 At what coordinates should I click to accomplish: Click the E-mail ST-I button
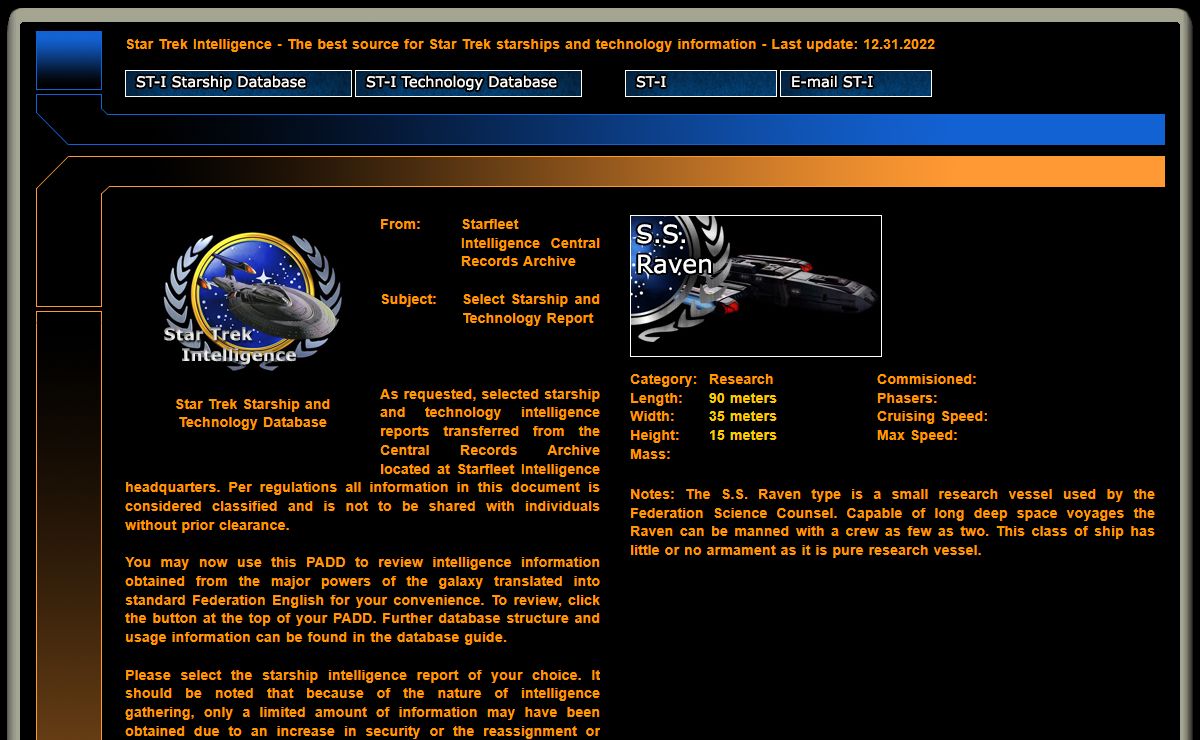click(856, 83)
